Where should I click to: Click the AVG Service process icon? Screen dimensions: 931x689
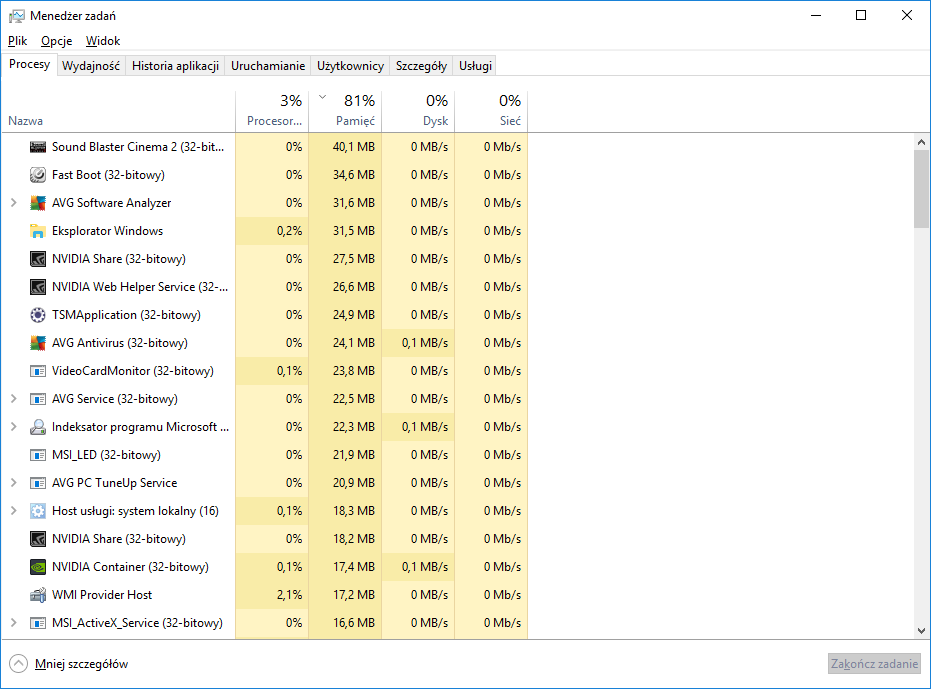[x=38, y=399]
